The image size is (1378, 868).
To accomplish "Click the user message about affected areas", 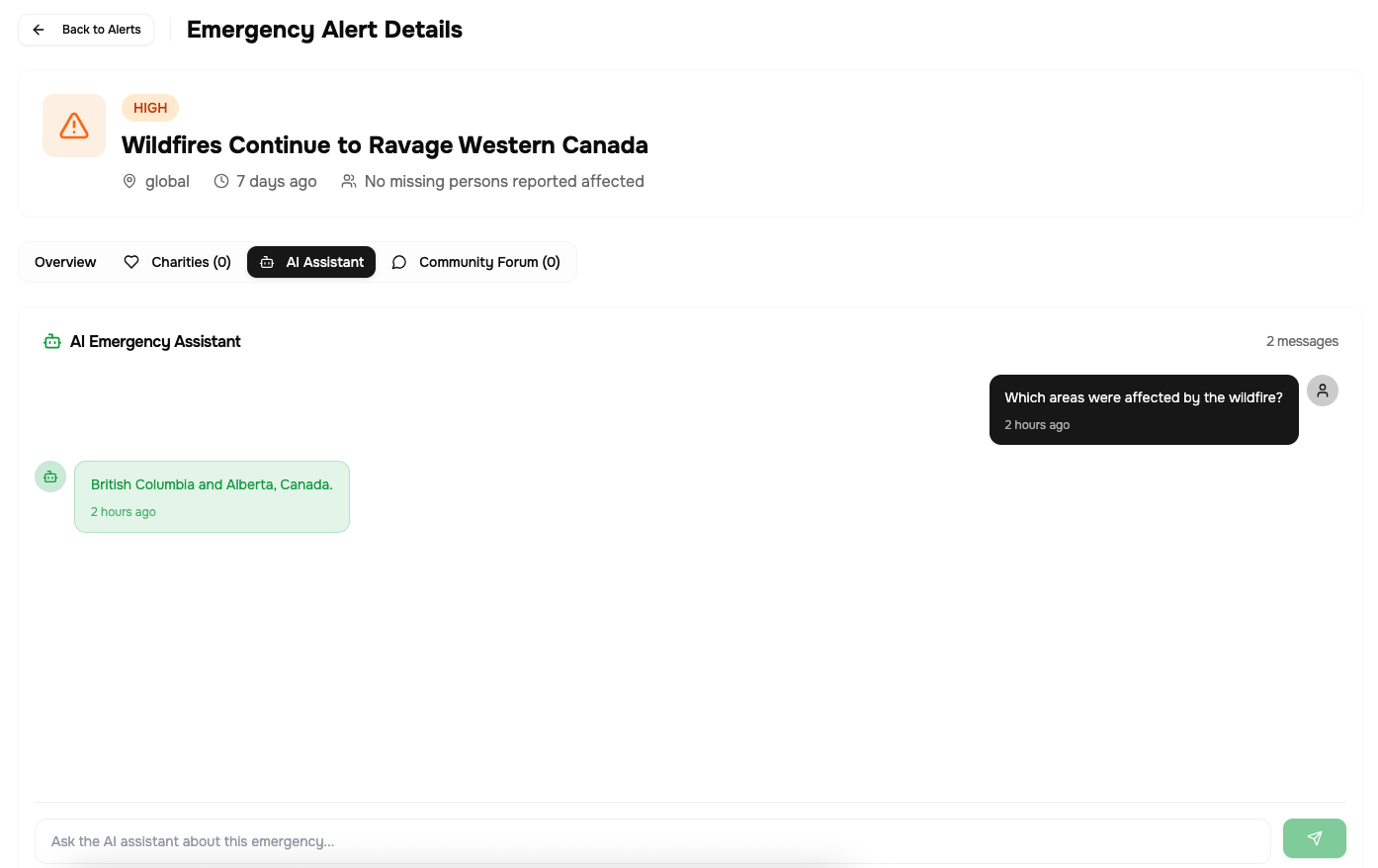I will (x=1144, y=409).
